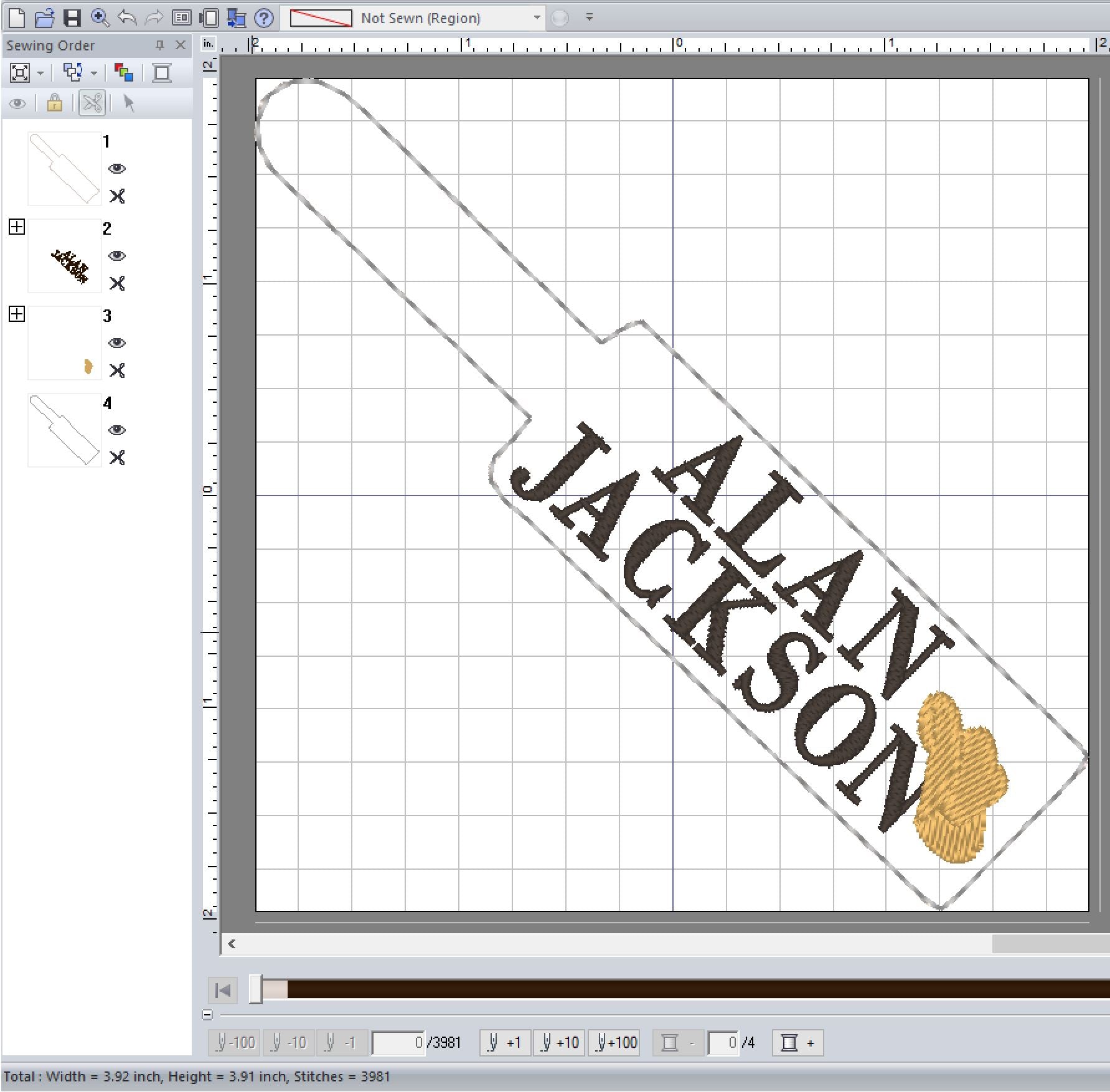Hide sewing order item 2 via eye
Image resolution: width=1110 pixels, height=1092 pixels.
116,256
